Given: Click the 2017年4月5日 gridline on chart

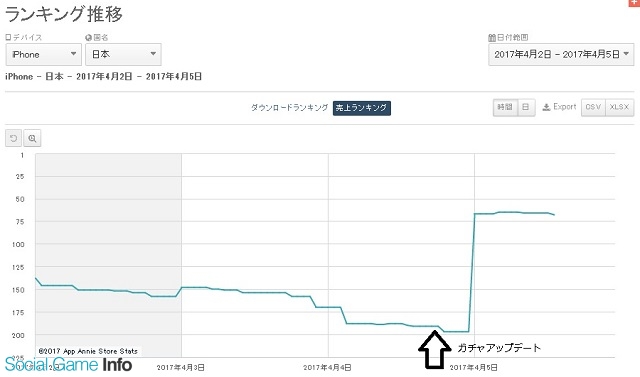Looking at the screenshot, I should point(474,255).
